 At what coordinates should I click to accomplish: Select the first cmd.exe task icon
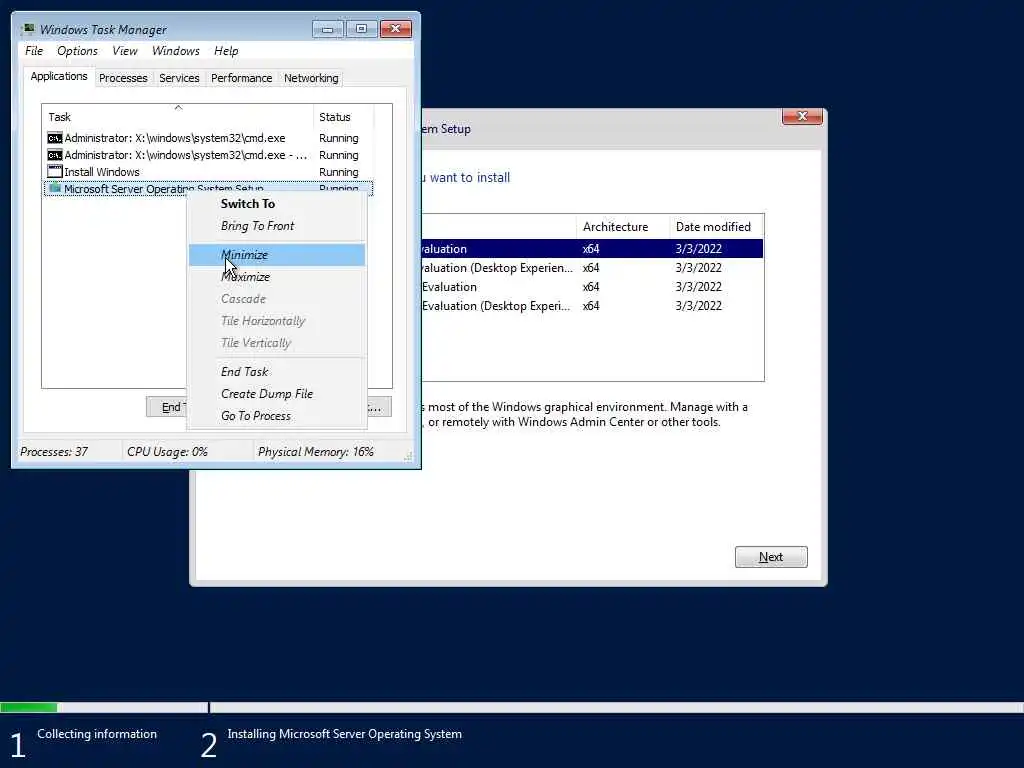[55, 138]
